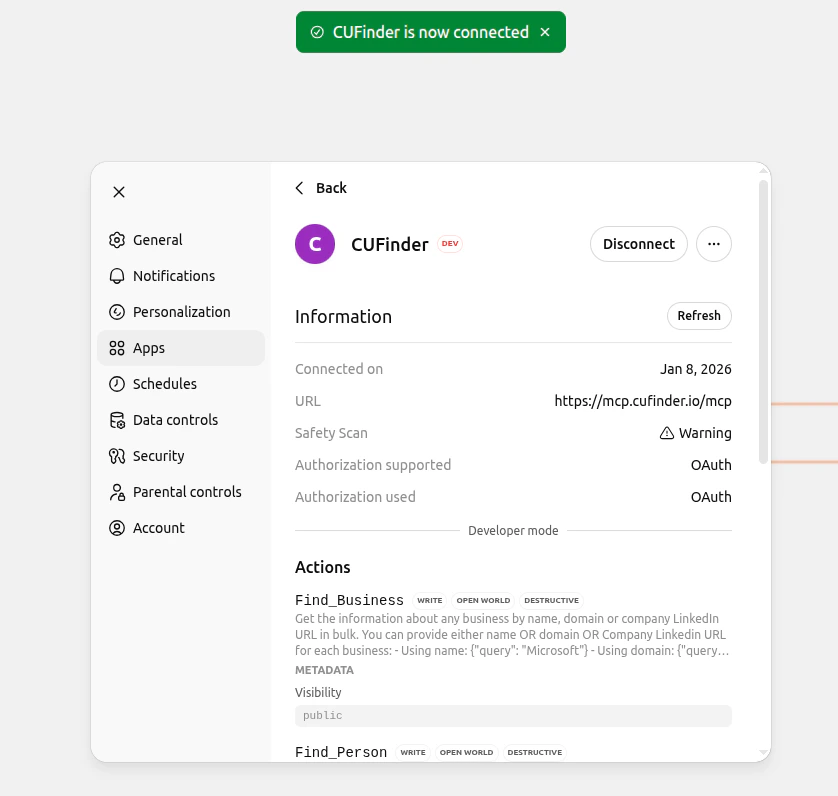Click the Account profile icon
The height and width of the screenshot is (796, 838).
coord(117,528)
